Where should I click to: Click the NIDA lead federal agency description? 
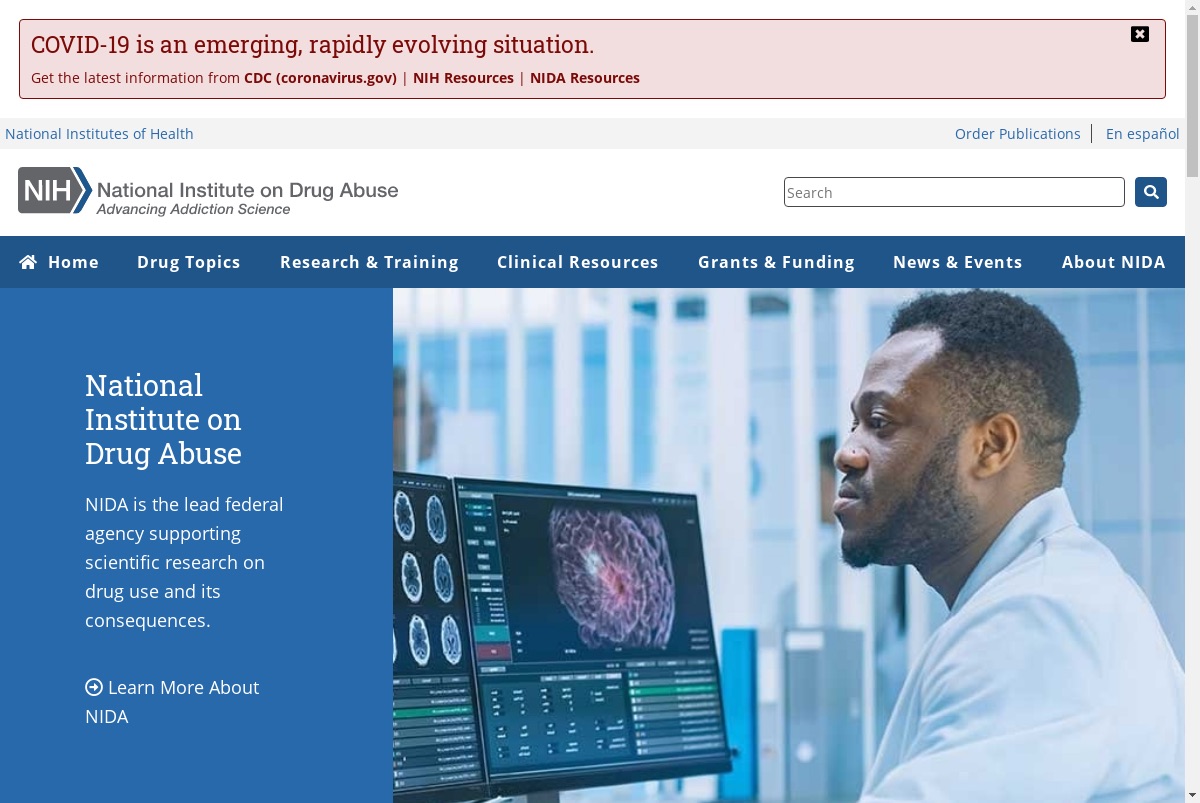pyautogui.click(x=184, y=562)
